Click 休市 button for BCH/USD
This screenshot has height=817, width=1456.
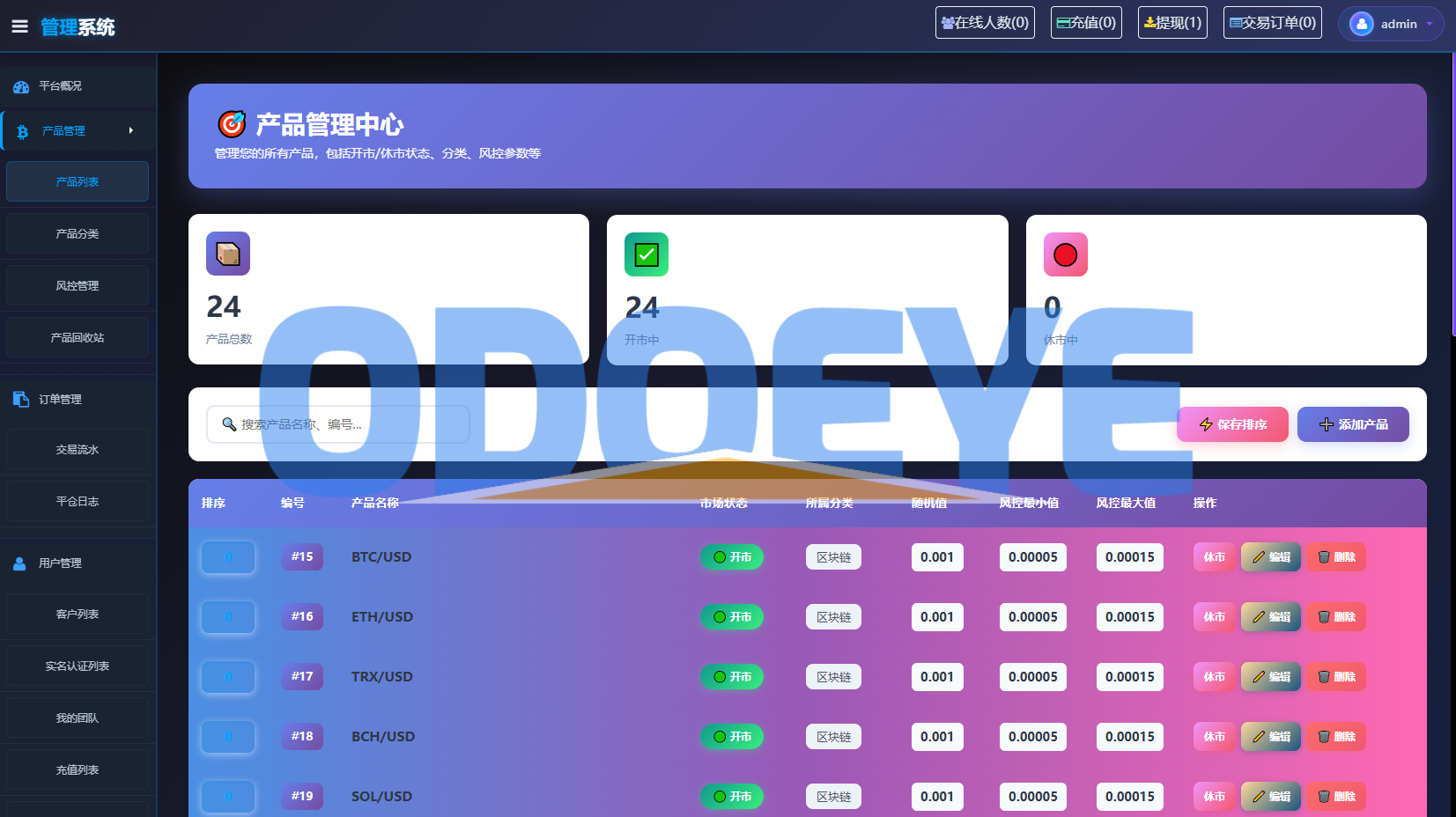[1214, 737]
